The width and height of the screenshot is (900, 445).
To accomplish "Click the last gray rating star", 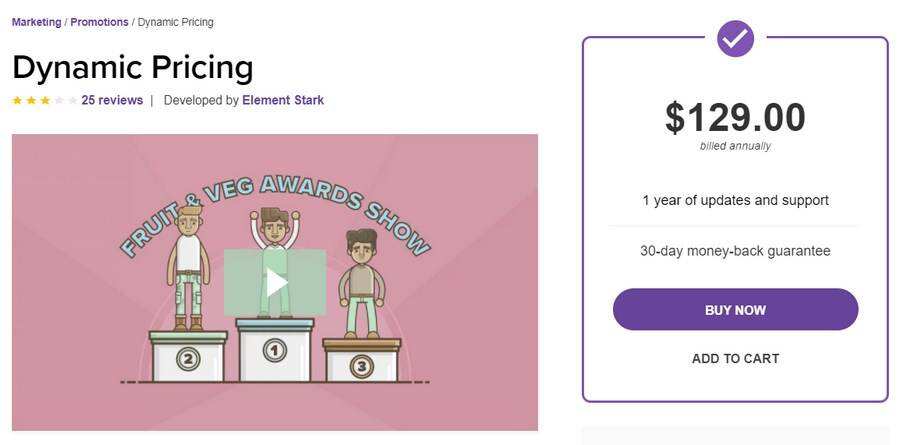I will click(x=73, y=100).
